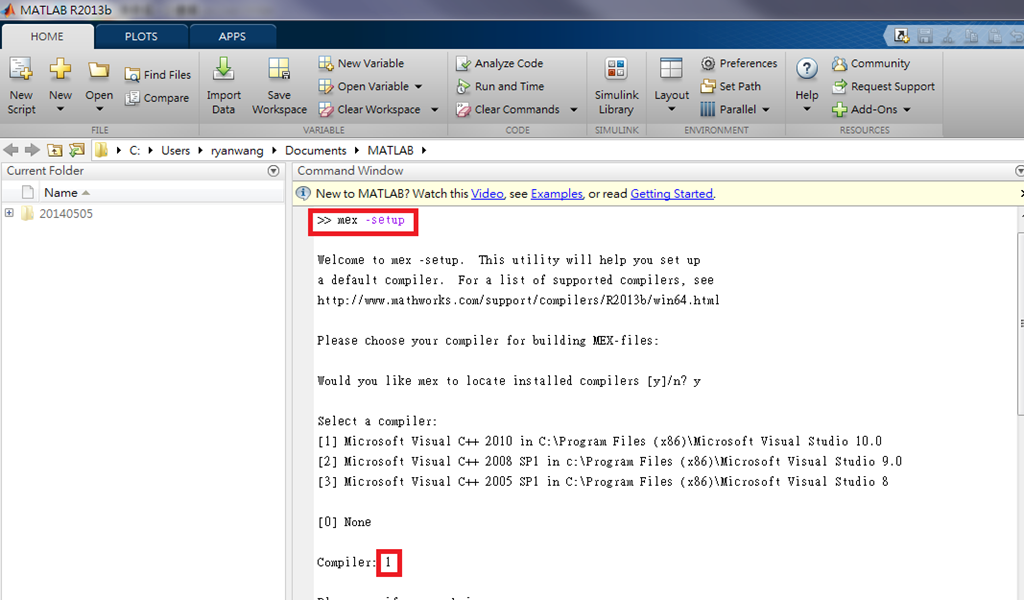The width and height of the screenshot is (1024, 600).
Task: Click the new shortcut icon in quick access toolbar
Action: tap(902, 36)
